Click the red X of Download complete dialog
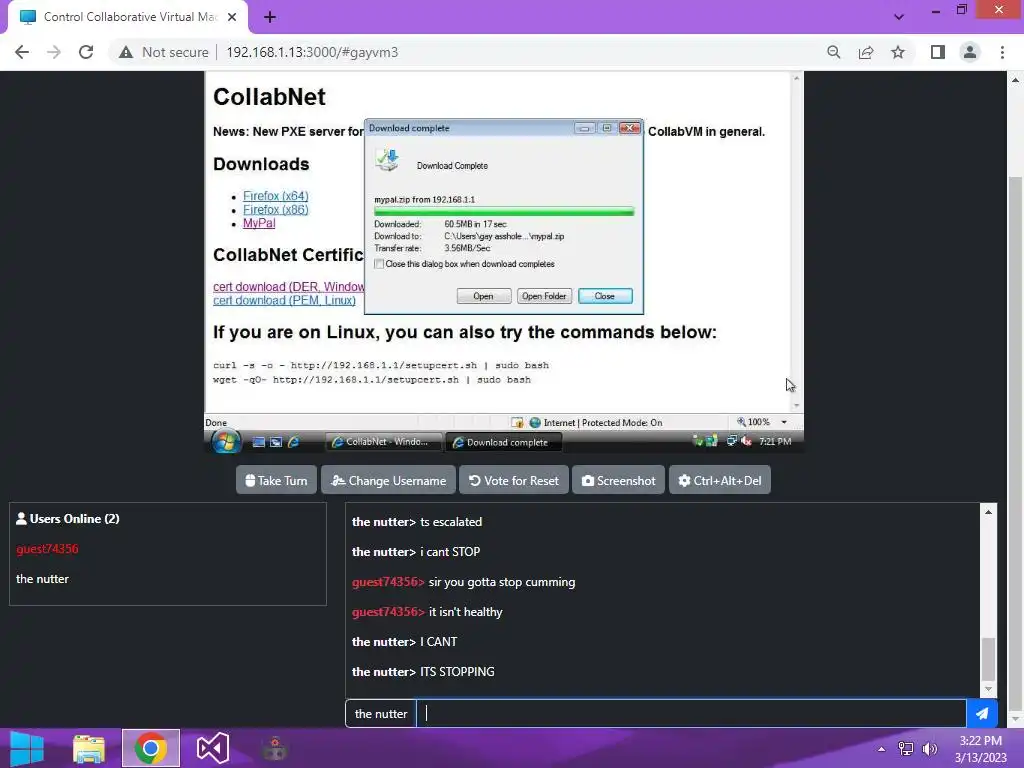The height and width of the screenshot is (768, 1024). [x=630, y=128]
